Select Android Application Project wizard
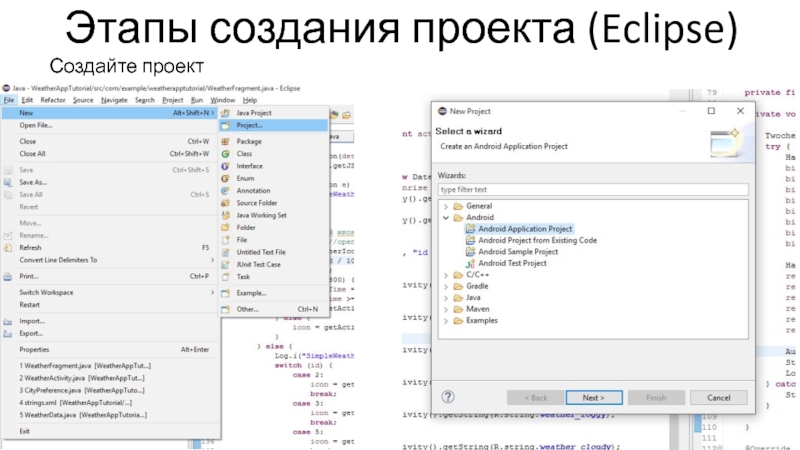 525,229
